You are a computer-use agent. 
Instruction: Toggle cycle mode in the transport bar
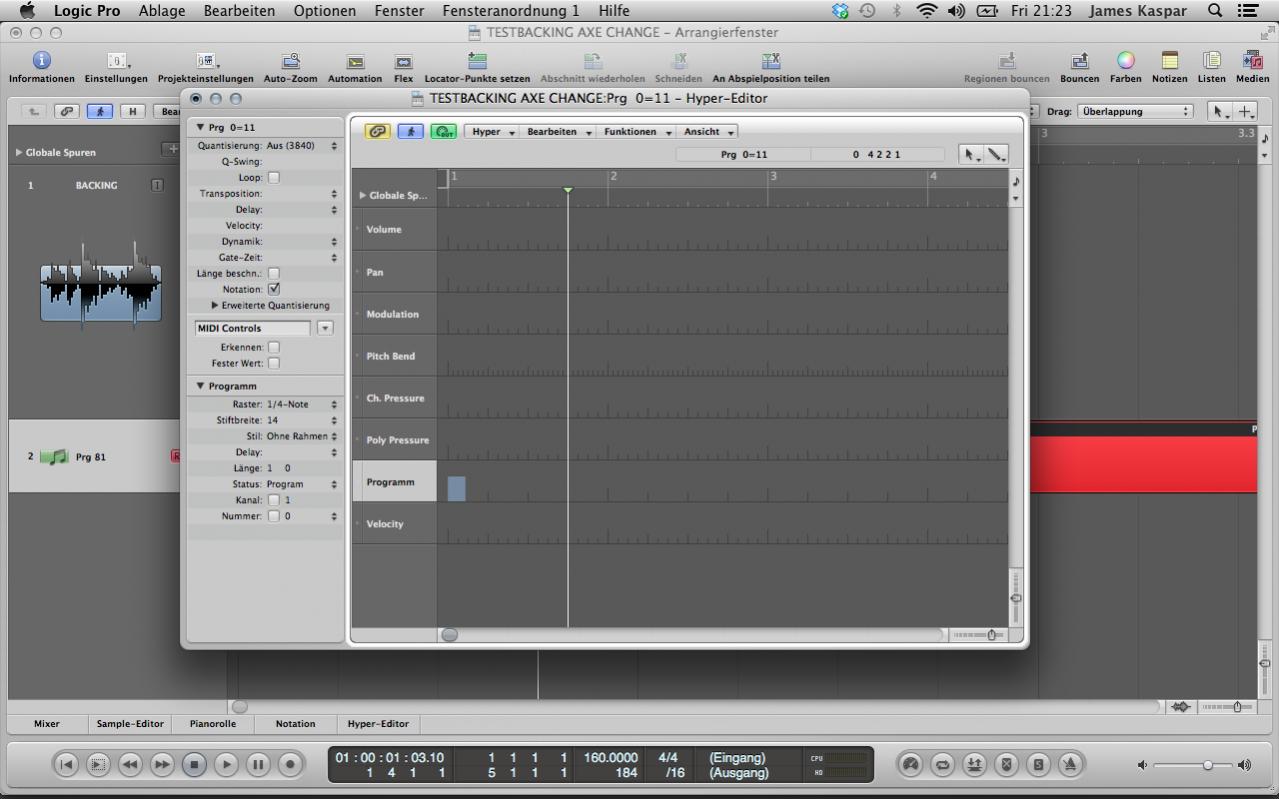(x=942, y=765)
